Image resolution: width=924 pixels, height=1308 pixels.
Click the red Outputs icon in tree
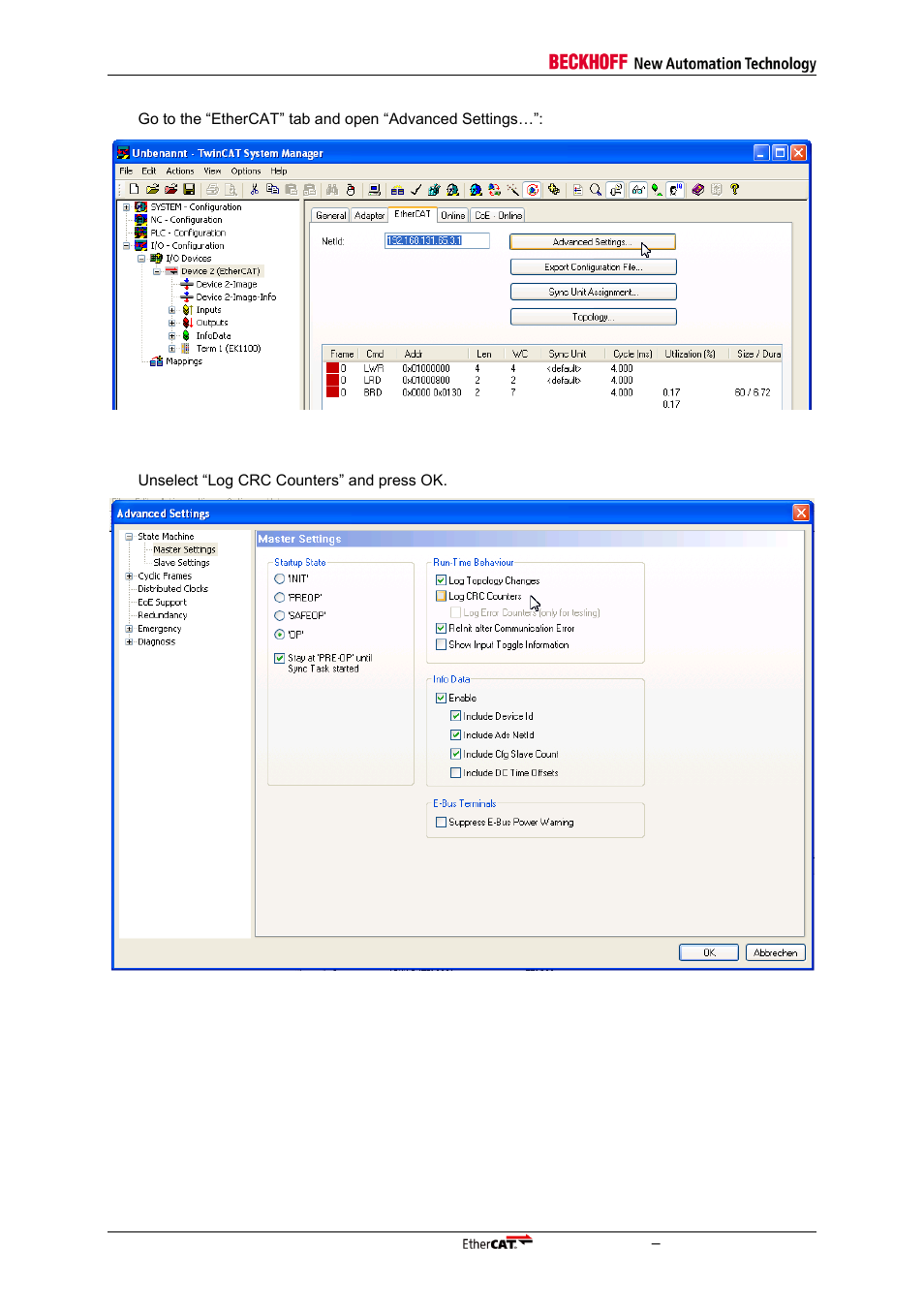(187, 323)
